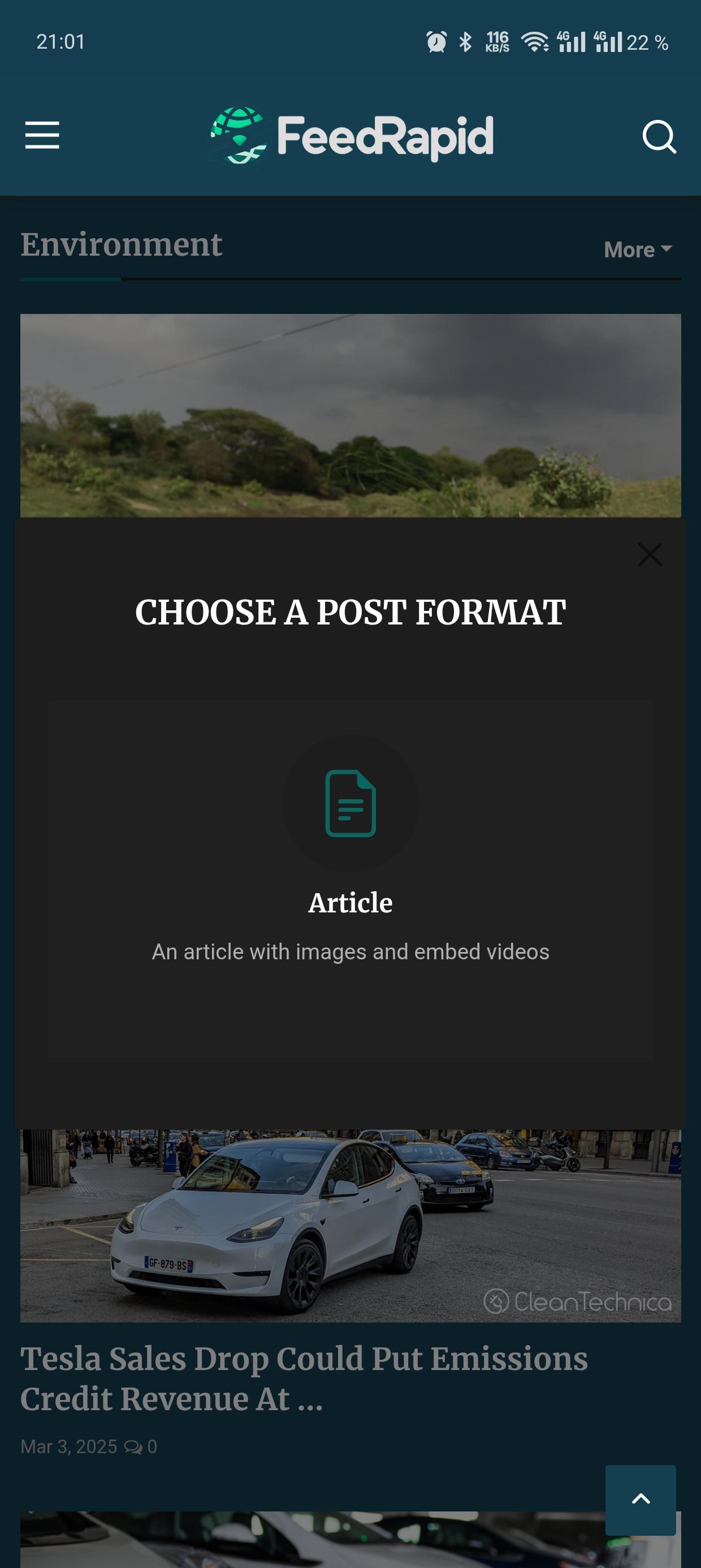
Task: Tap the alarm clock status icon
Action: (x=436, y=42)
